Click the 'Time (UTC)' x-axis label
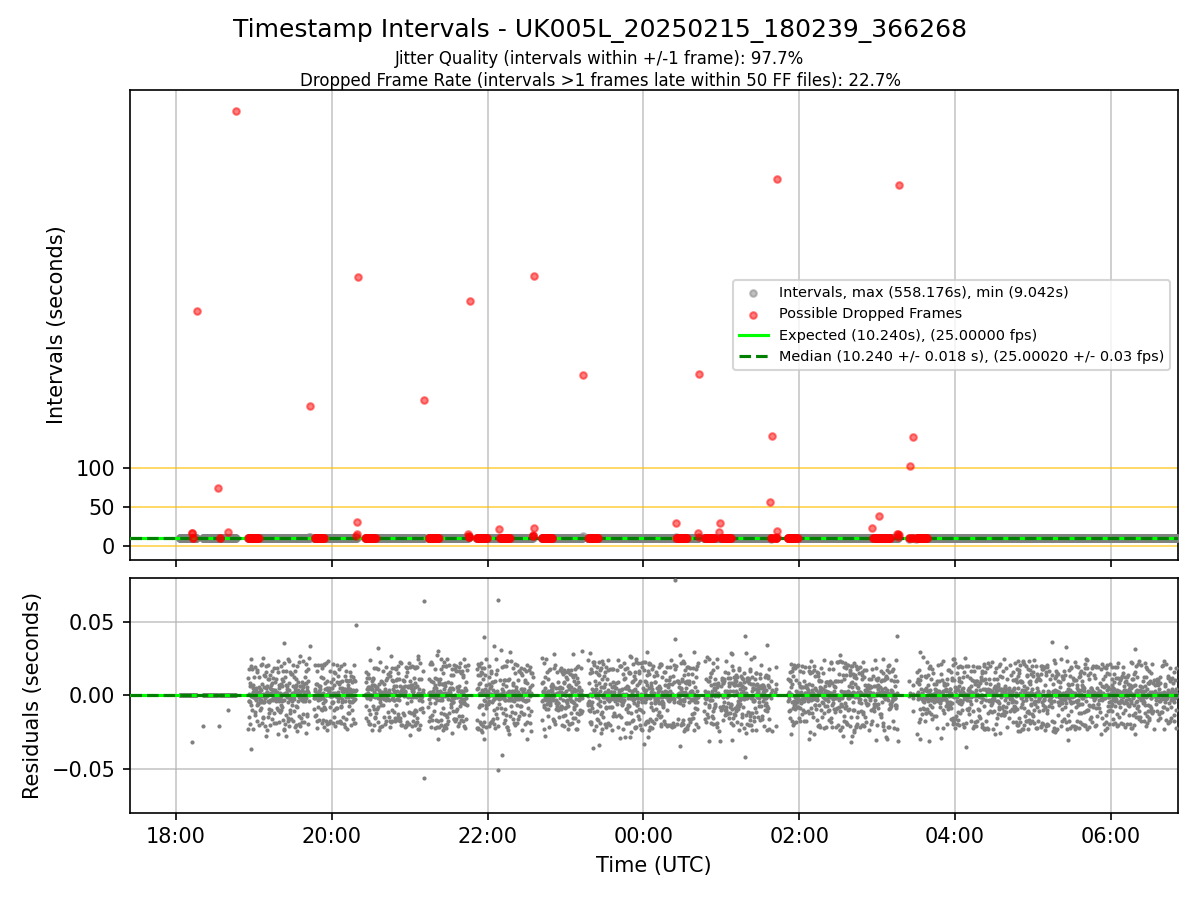This screenshot has height=900, width=1200. [x=653, y=865]
